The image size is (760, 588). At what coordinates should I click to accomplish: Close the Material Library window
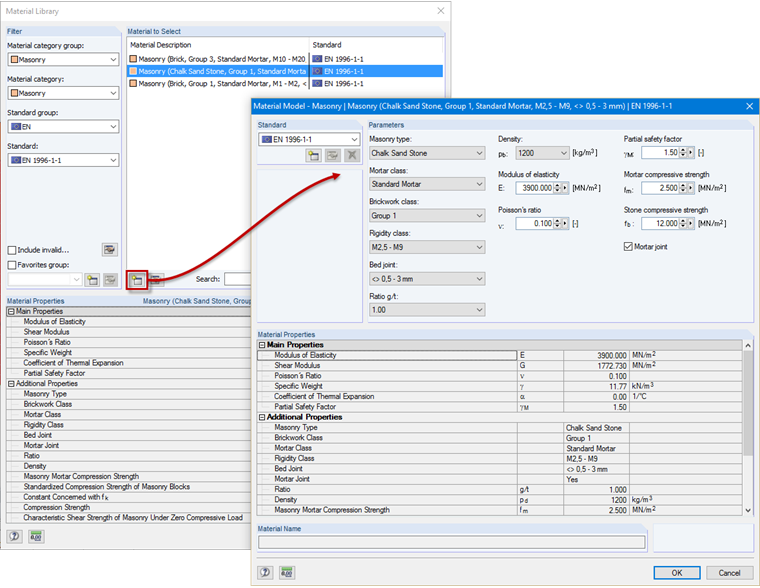(441, 11)
